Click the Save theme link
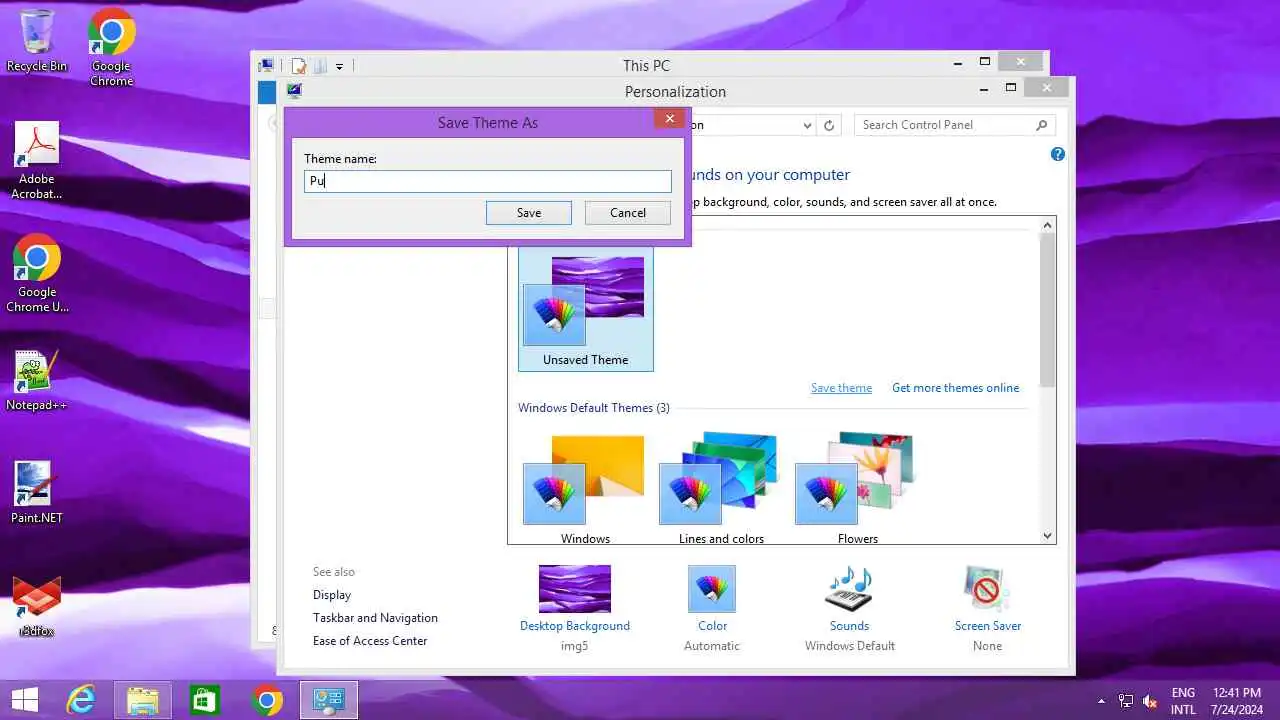This screenshot has width=1280, height=720. click(841, 388)
